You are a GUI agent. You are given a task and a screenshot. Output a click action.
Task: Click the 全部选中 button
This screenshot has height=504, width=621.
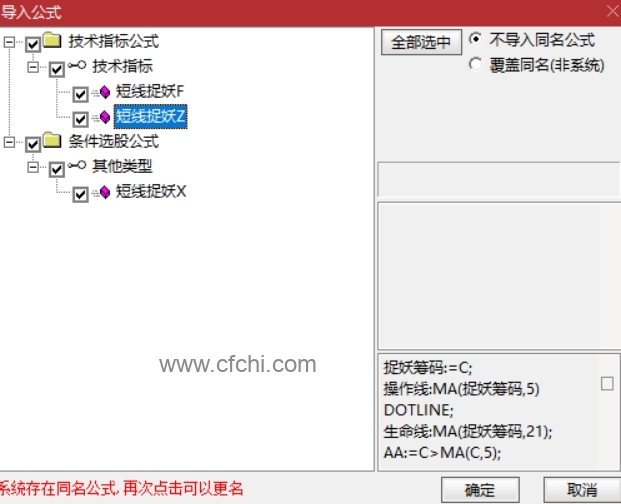point(421,42)
